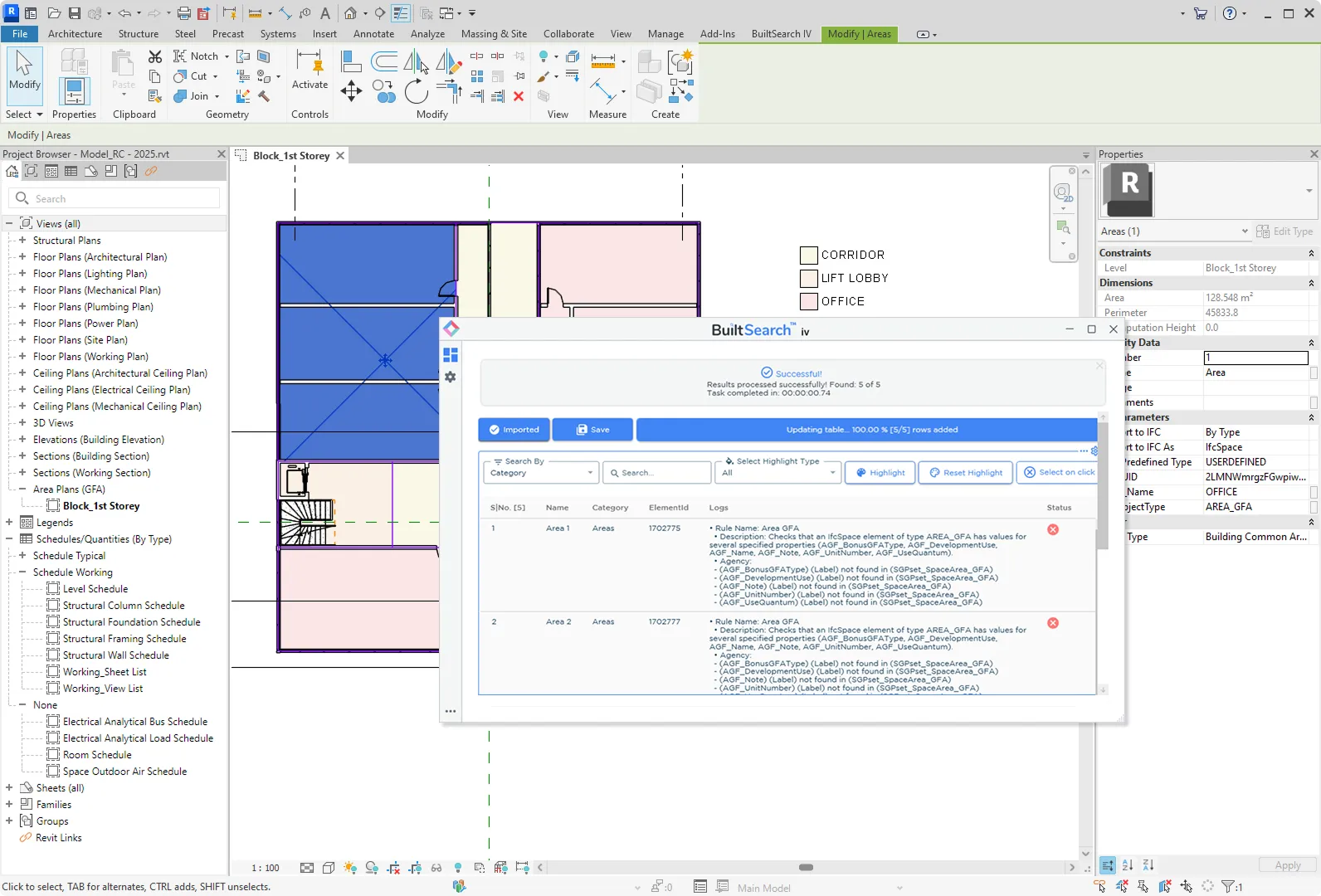
Task: Select the Offset tool icon
Action: (384, 61)
